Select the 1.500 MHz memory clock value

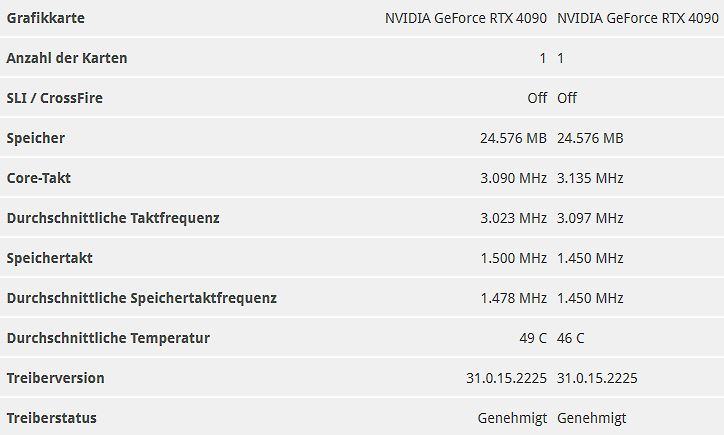coord(513,258)
